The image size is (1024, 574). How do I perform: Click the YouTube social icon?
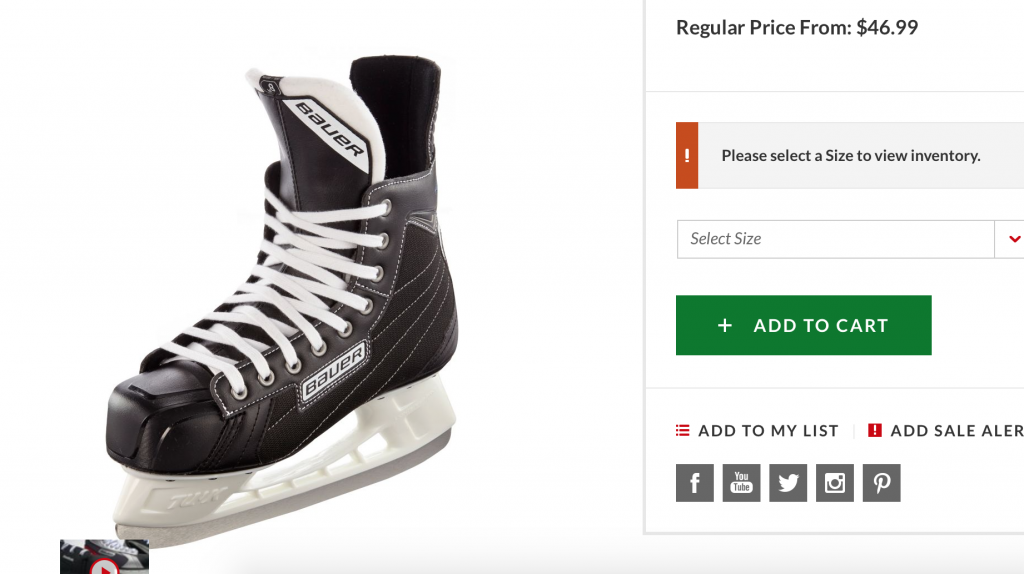click(x=741, y=483)
